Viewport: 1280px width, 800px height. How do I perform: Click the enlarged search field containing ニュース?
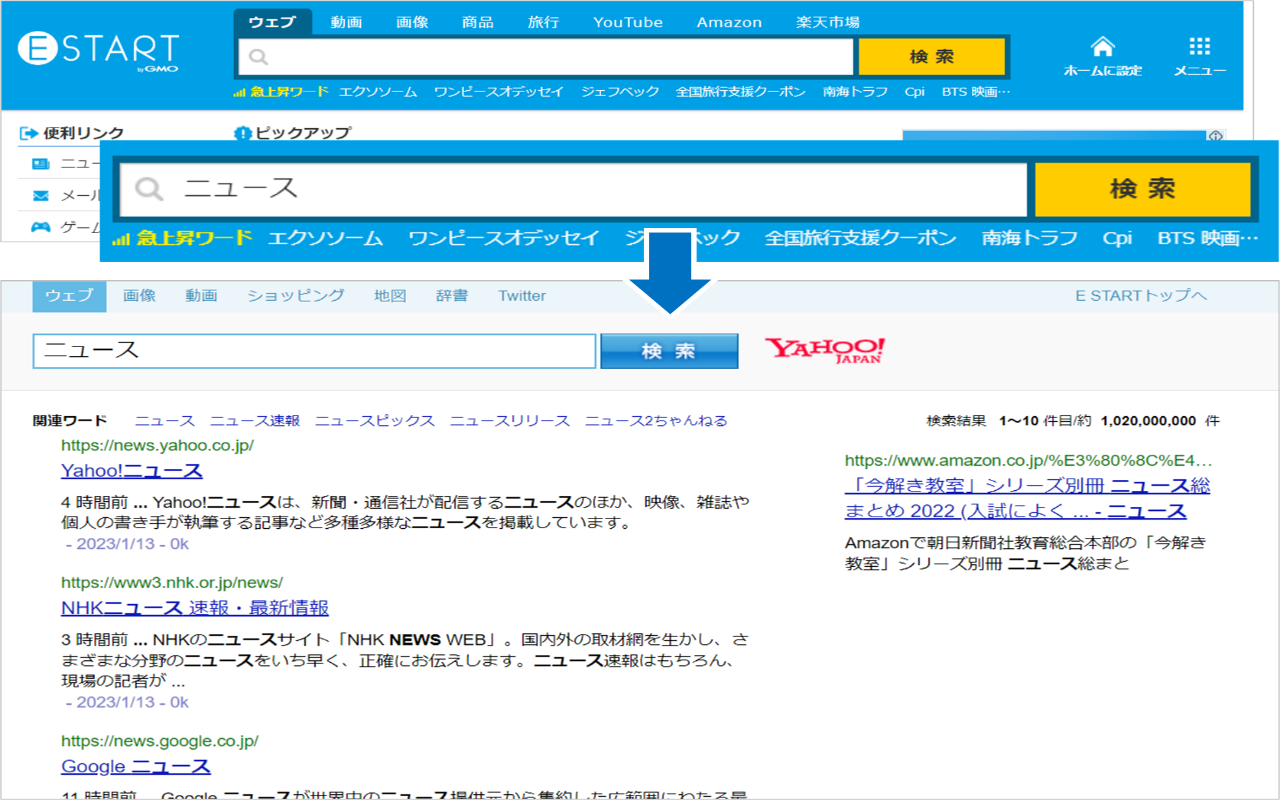(575, 189)
